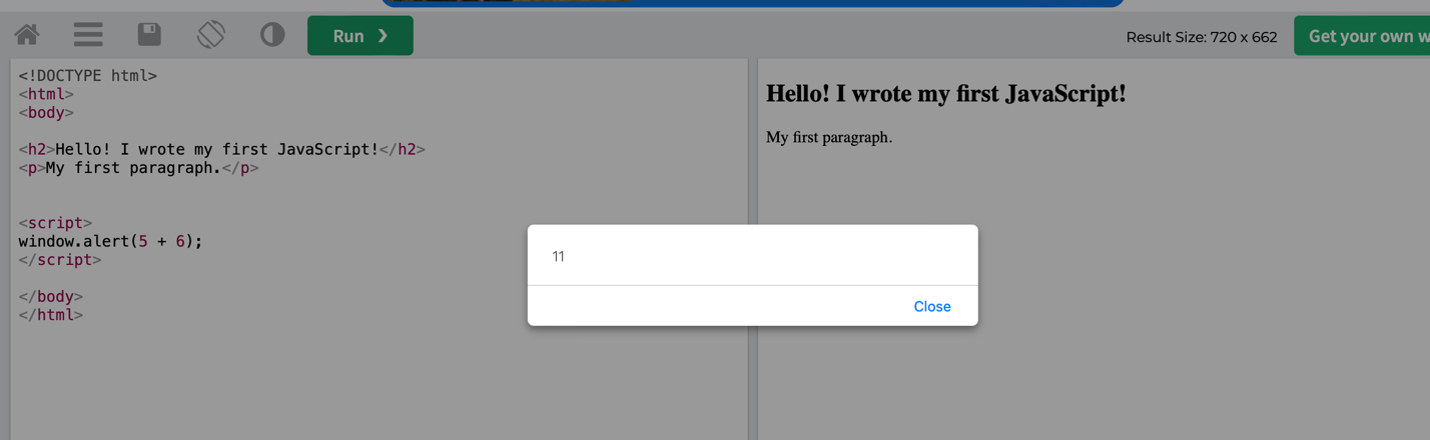Place cursor on the <!DOCTYPE html> line
The image size is (1430, 440).
tap(88, 75)
